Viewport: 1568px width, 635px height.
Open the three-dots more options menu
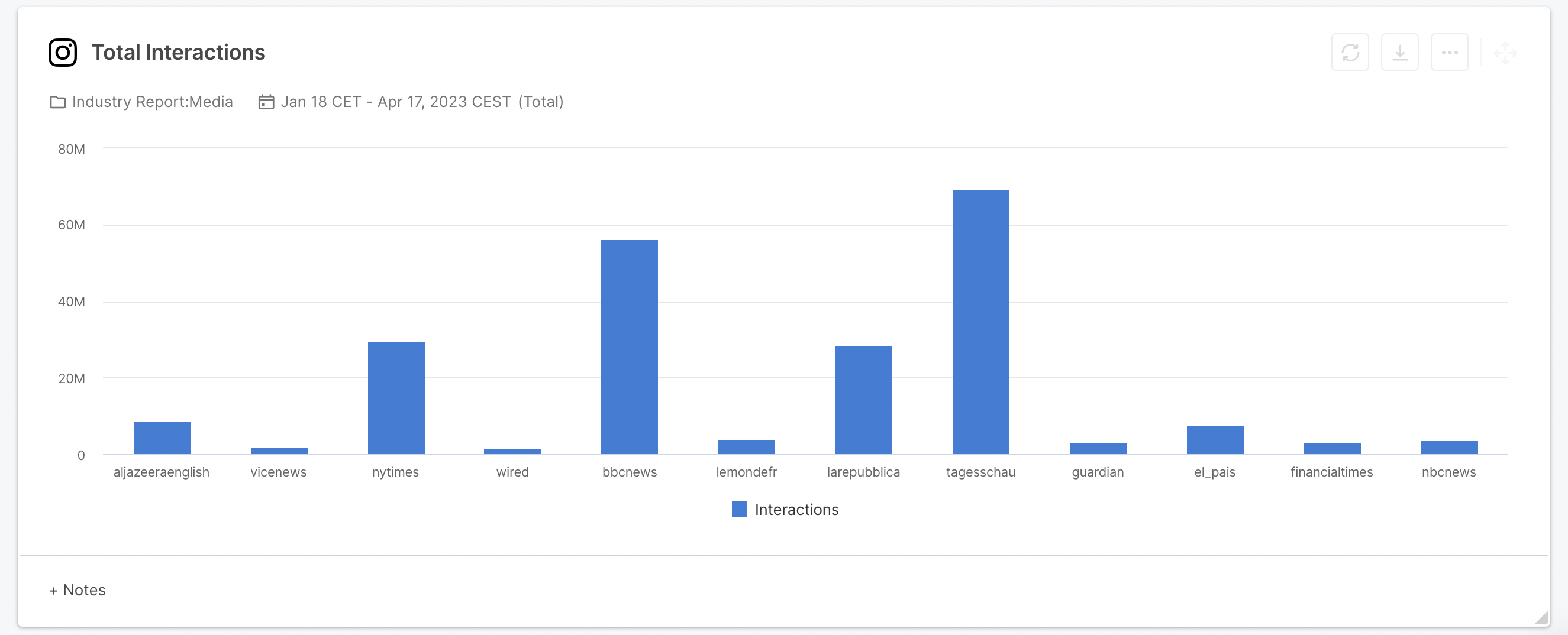coord(1449,52)
